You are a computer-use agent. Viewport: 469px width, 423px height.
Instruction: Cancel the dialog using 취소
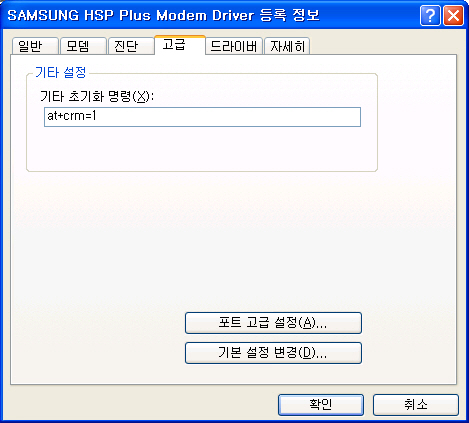click(x=416, y=405)
